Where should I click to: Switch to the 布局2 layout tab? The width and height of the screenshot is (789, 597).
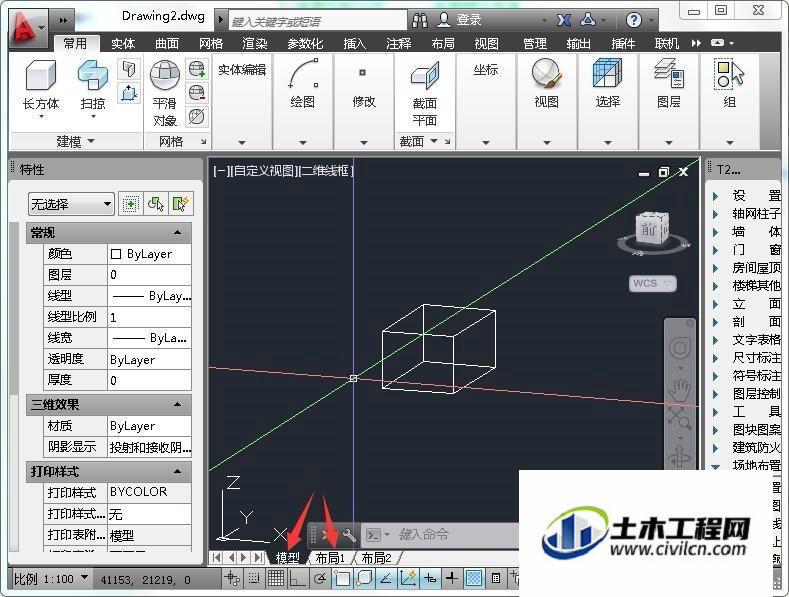pos(376,558)
